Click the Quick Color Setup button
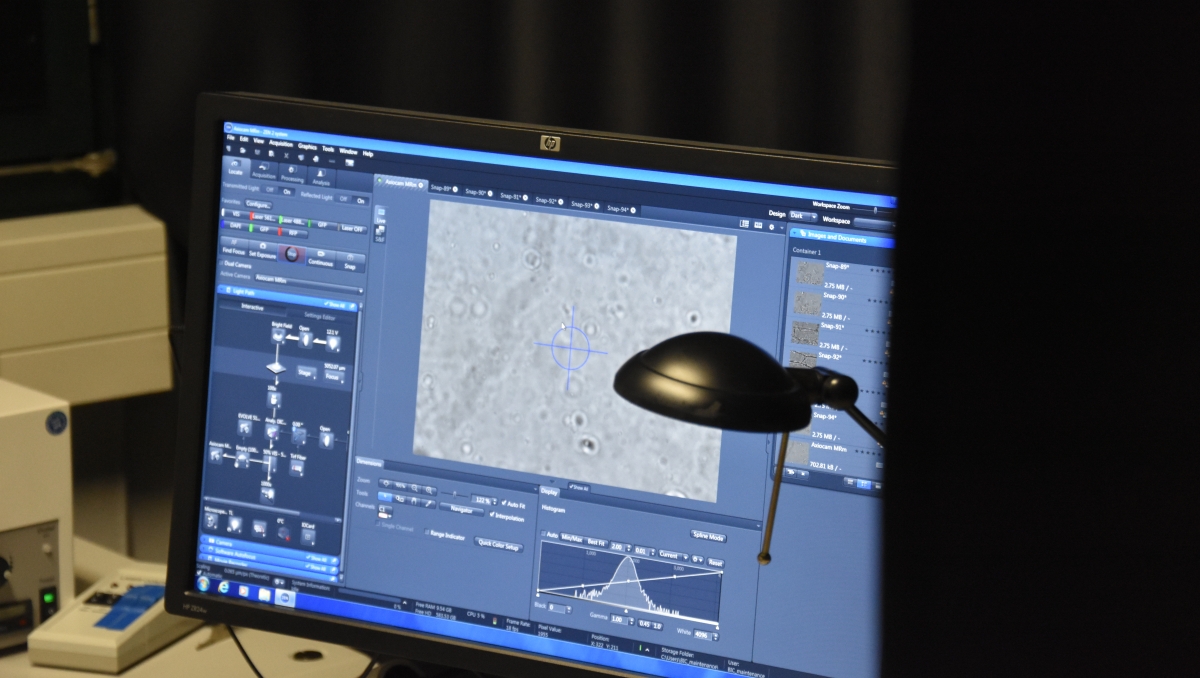 click(x=498, y=546)
